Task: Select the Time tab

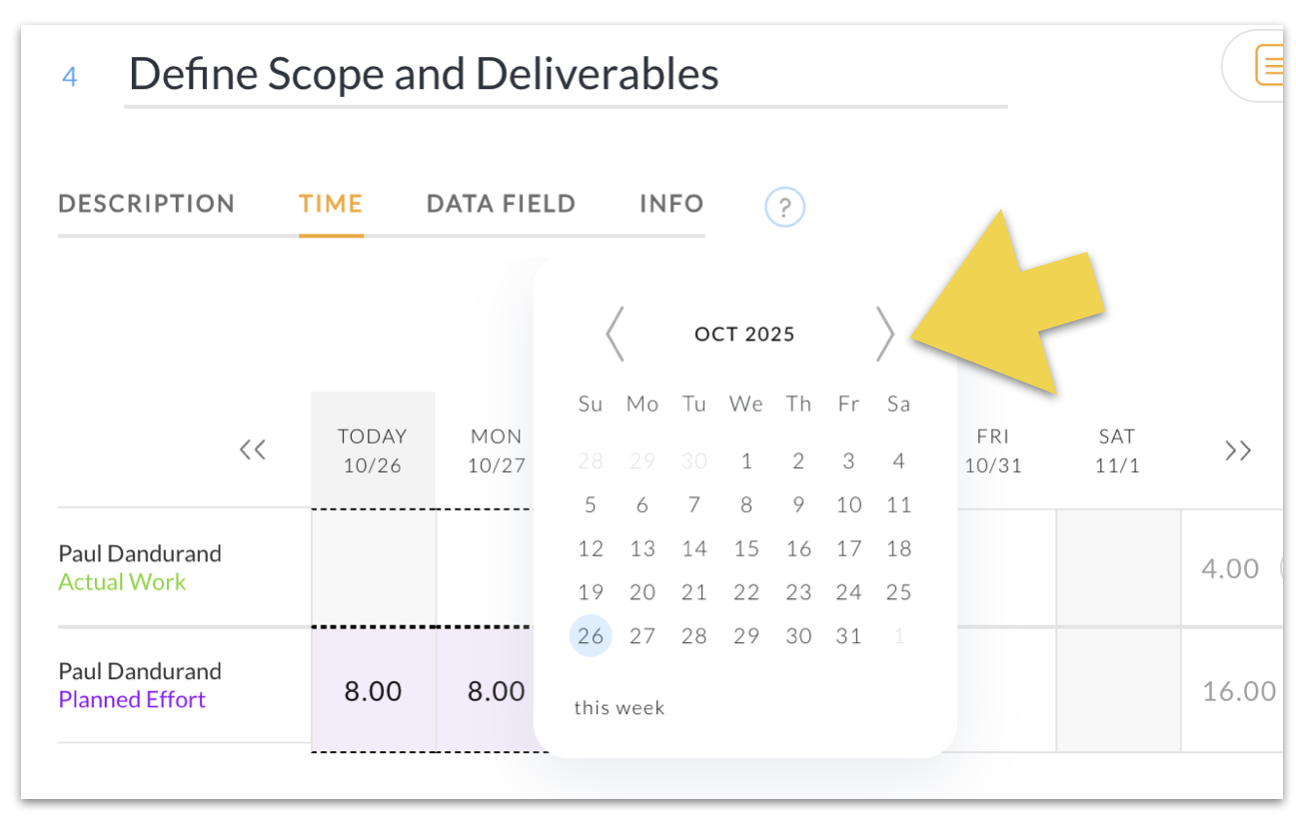Action: tap(331, 204)
